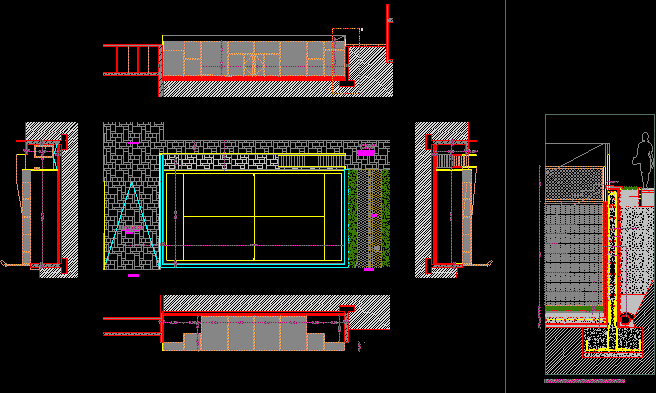Image resolution: width=656 pixels, height=393 pixels.
Task: Click the center crossing of the yellow court lines
Action: click(x=254, y=216)
